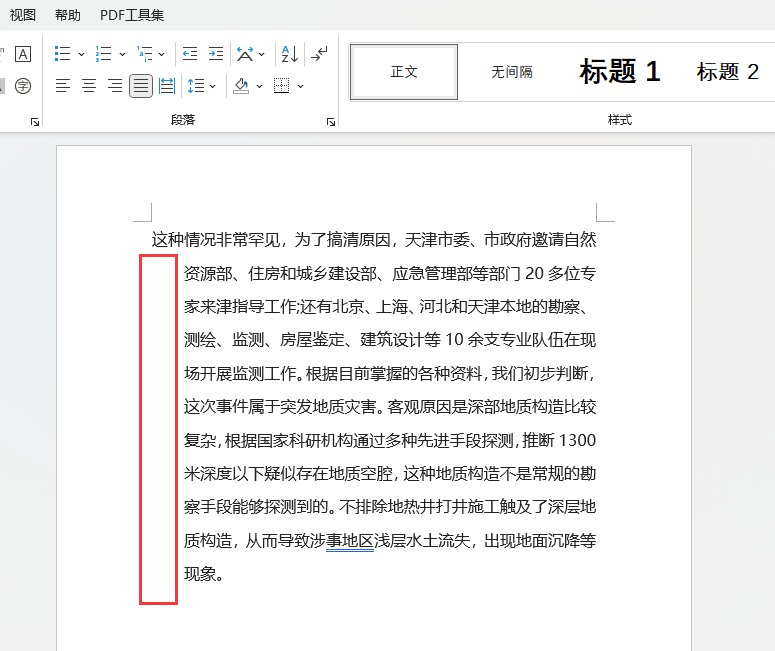The image size is (775, 651).
Task: Toggle justified alignment button
Action: (141, 86)
